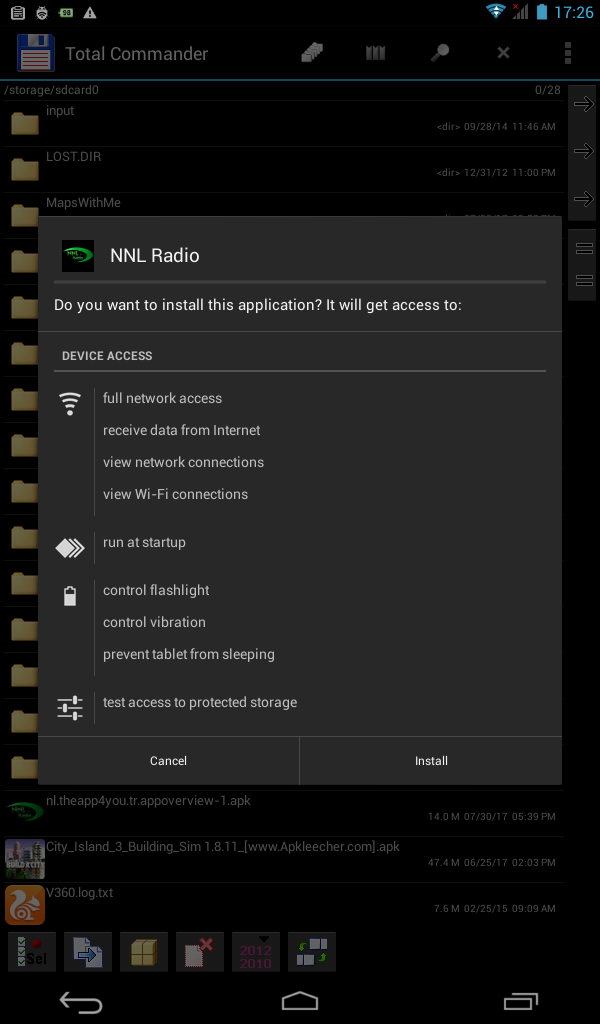Screen dimensions: 600x1024
Task: Tap the lowest arrow in the side panel
Action: point(583,199)
